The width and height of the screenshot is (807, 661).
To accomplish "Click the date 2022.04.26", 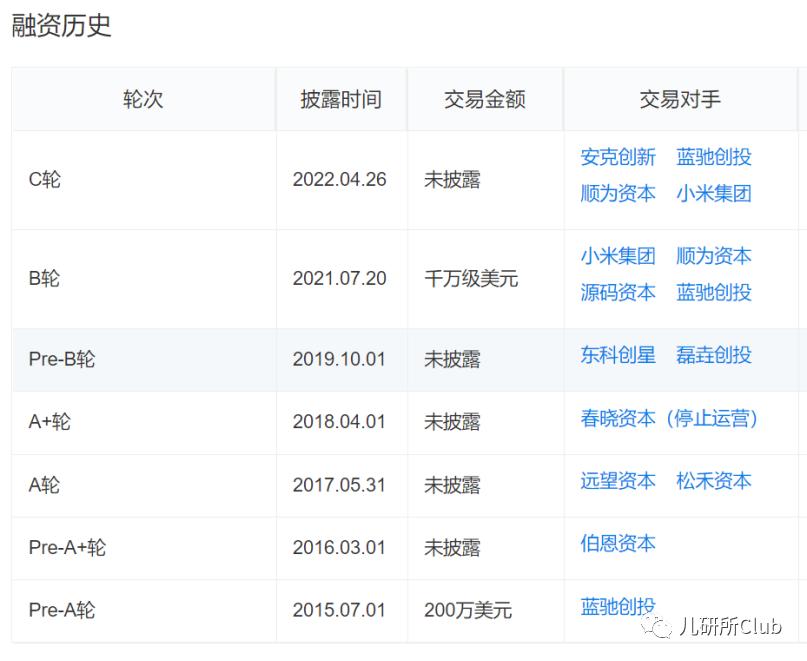I will pos(340,180).
